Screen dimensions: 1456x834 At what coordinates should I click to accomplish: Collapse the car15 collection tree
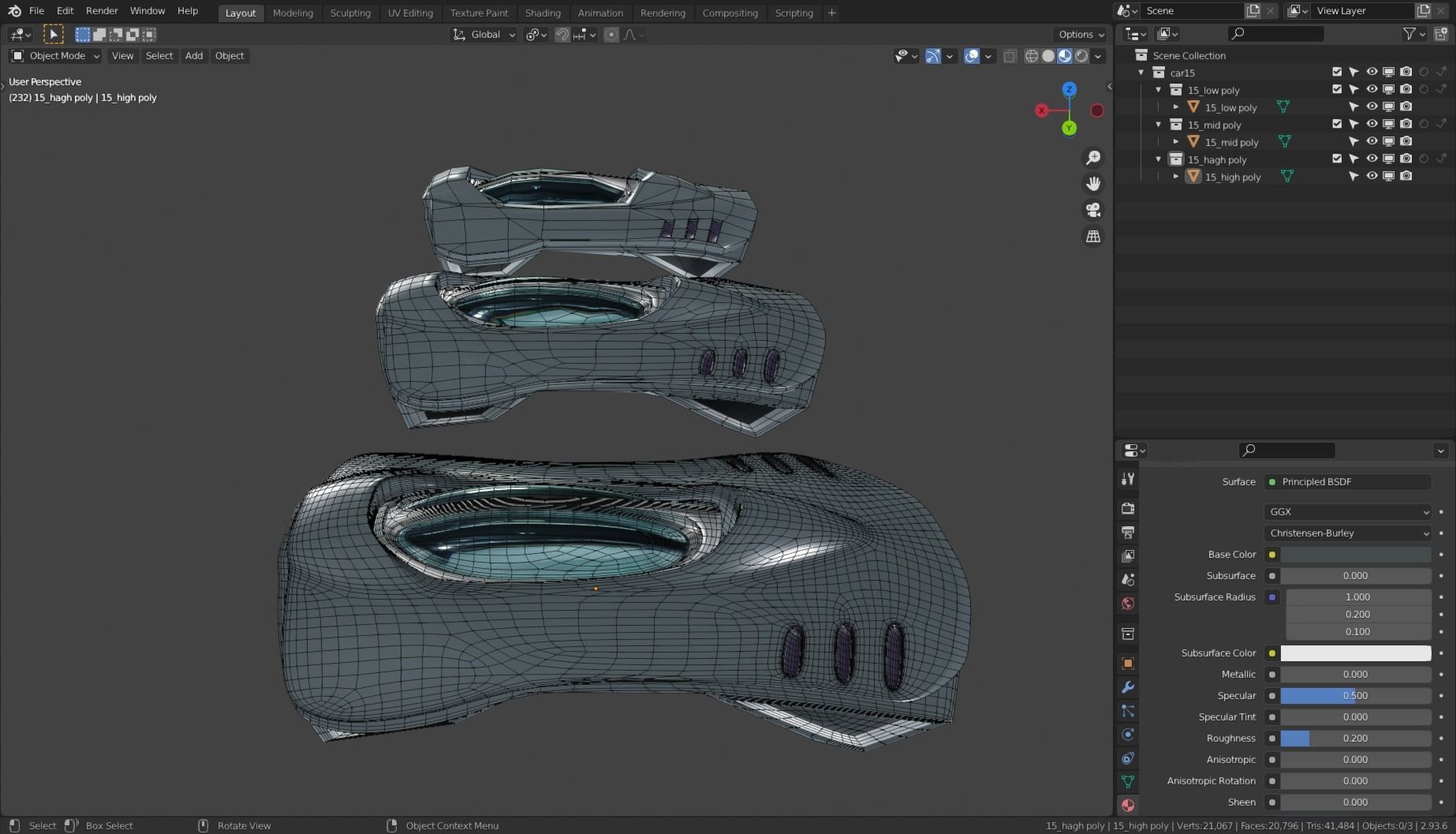(1141, 73)
